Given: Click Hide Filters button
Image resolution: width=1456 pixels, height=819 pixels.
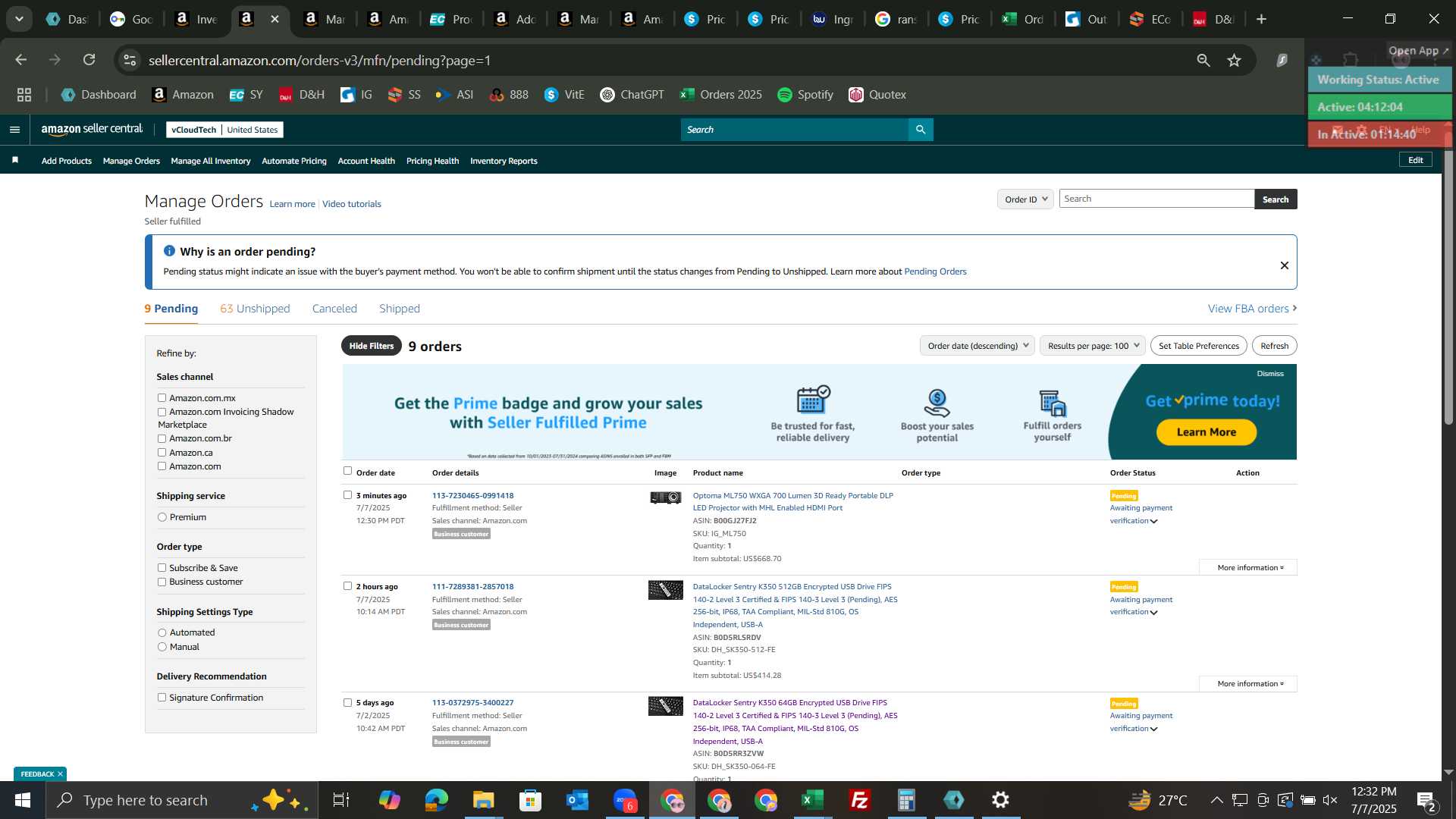Looking at the screenshot, I should click(x=372, y=346).
